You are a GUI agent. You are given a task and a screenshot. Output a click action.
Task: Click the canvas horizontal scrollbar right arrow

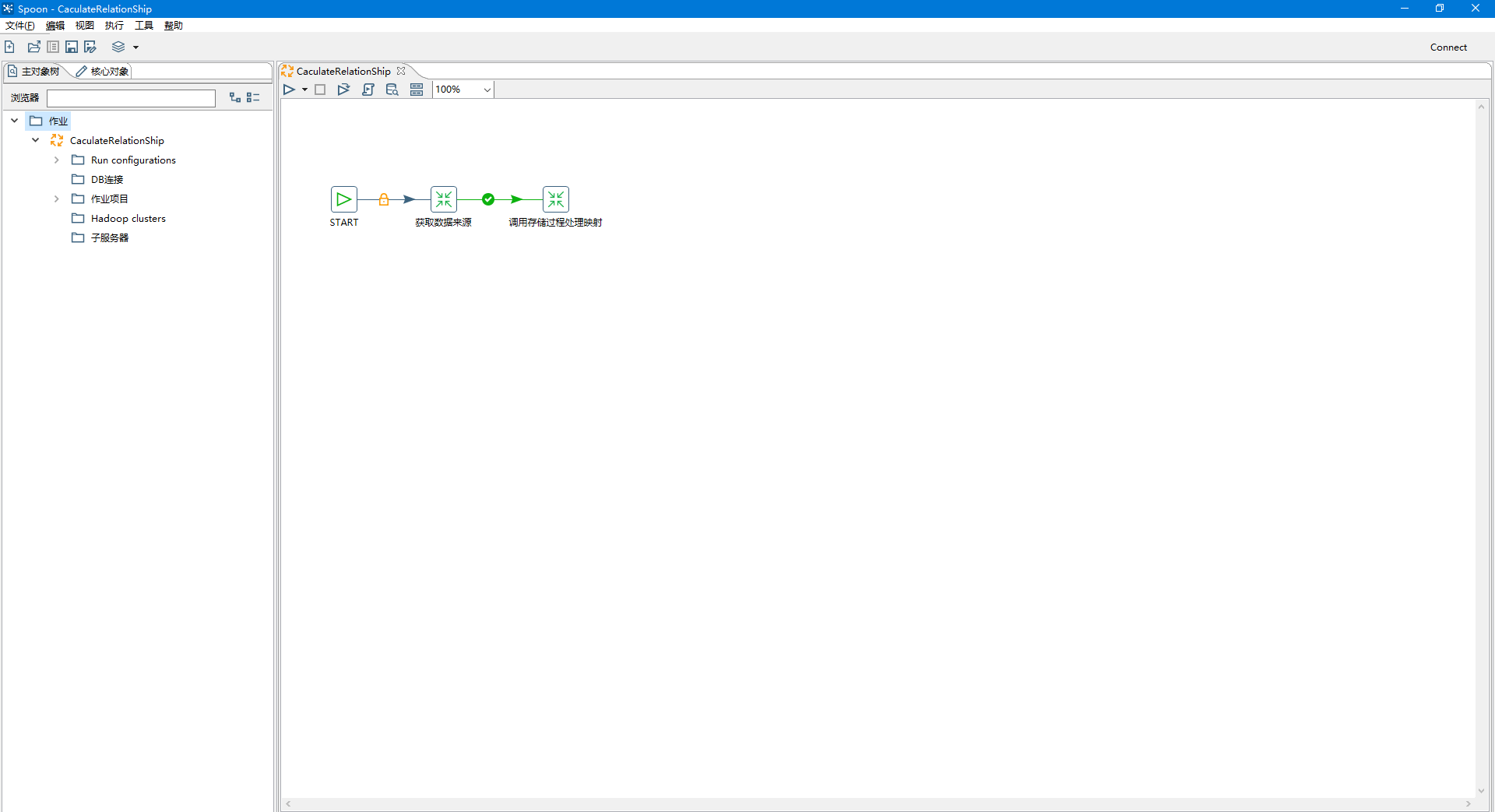point(1469,804)
